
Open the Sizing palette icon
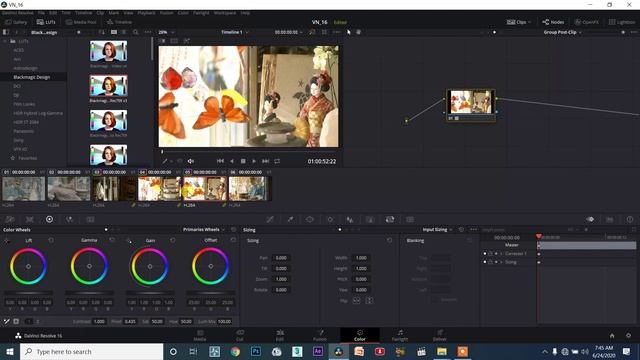tap(390, 219)
